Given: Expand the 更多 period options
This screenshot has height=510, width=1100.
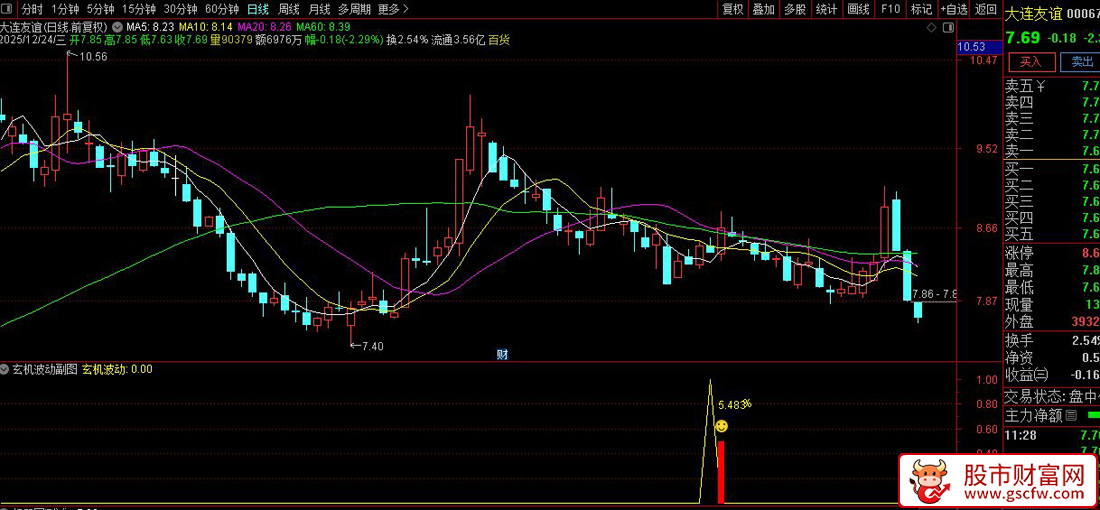Looking at the screenshot, I should click(x=393, y=9).
